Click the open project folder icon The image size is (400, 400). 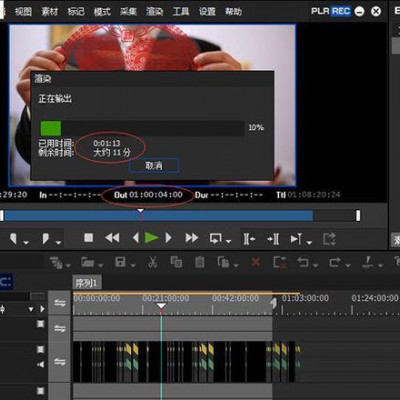(x=88, y=263)
